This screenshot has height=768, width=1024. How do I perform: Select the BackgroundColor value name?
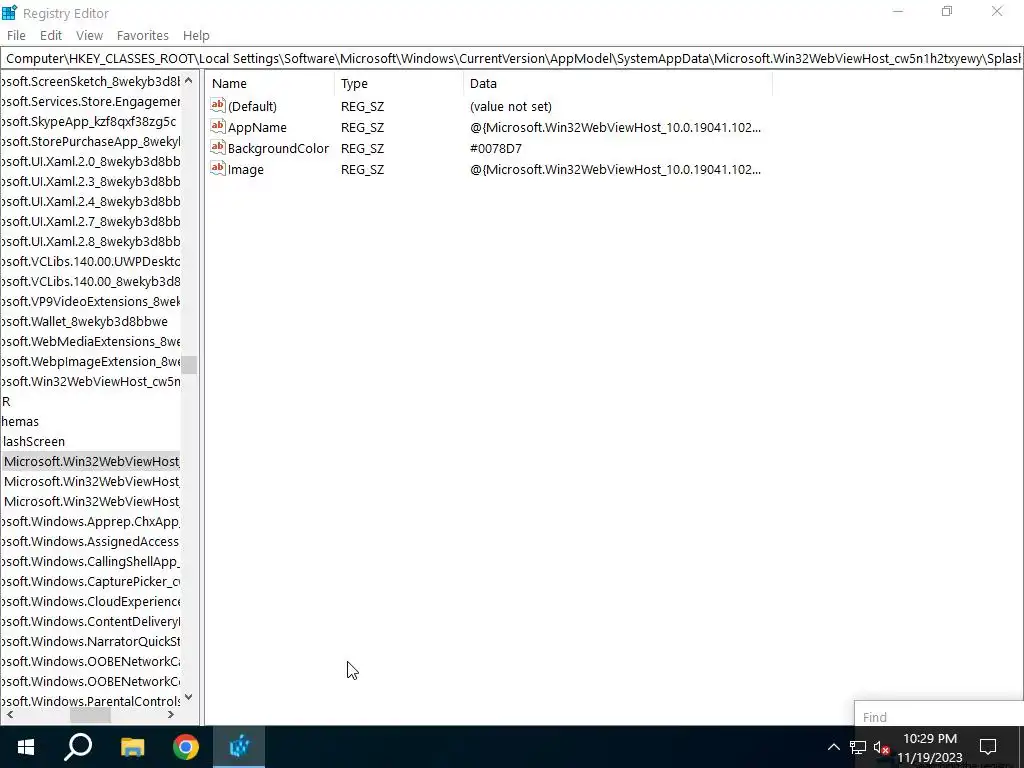click(x=278, y=148)
